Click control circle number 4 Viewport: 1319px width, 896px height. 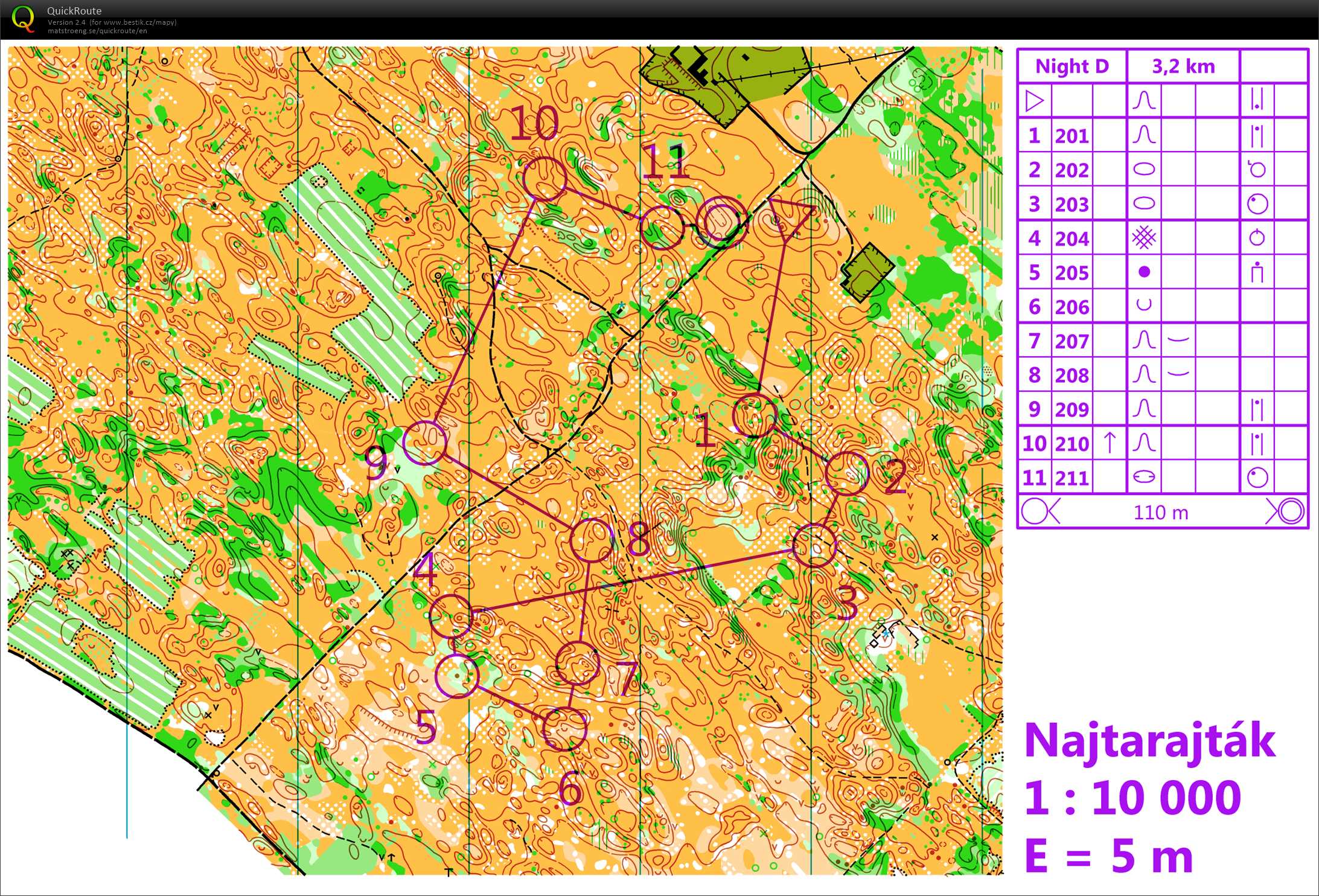pyautogui.click(x=450, y=616)
